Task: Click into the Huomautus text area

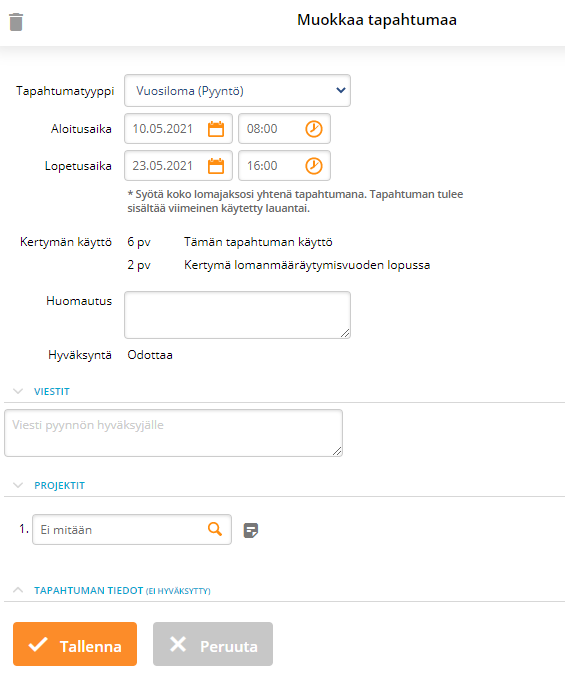Action: [237, 315]
